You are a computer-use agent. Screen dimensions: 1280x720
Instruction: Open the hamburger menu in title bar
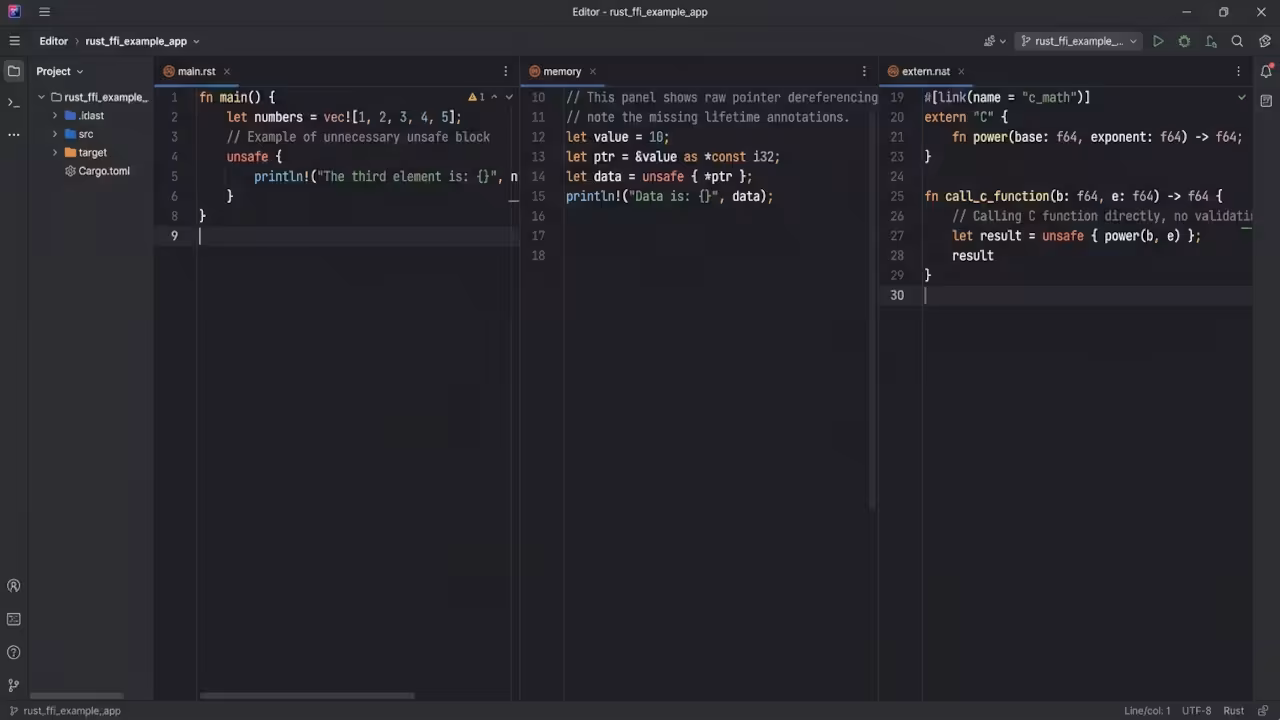44,12
